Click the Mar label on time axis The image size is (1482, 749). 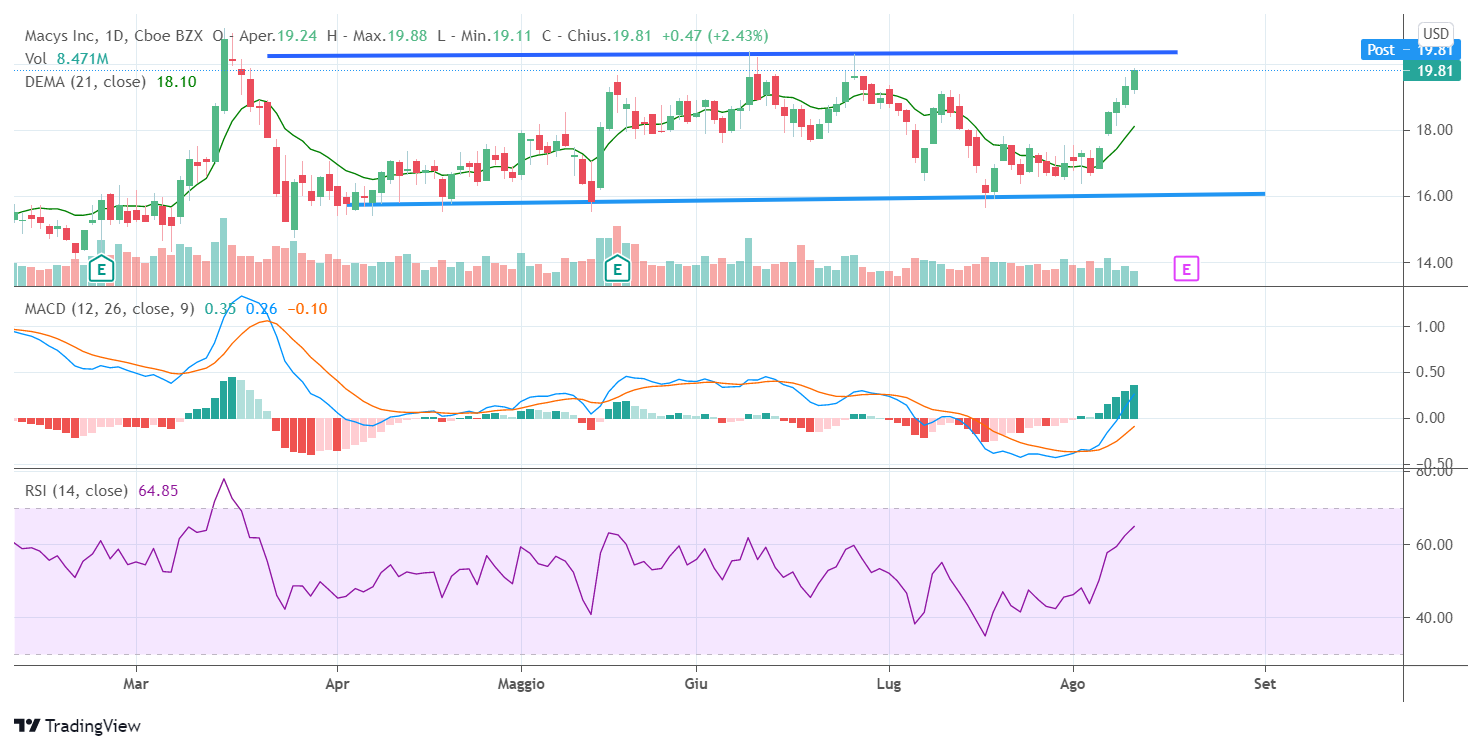coord(136,685)
